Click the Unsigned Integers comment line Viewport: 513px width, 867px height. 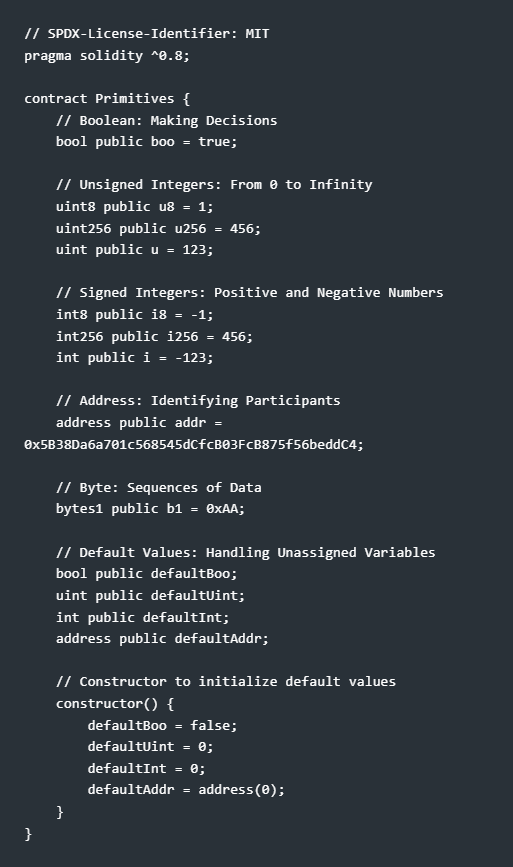[x=214, y=185]
